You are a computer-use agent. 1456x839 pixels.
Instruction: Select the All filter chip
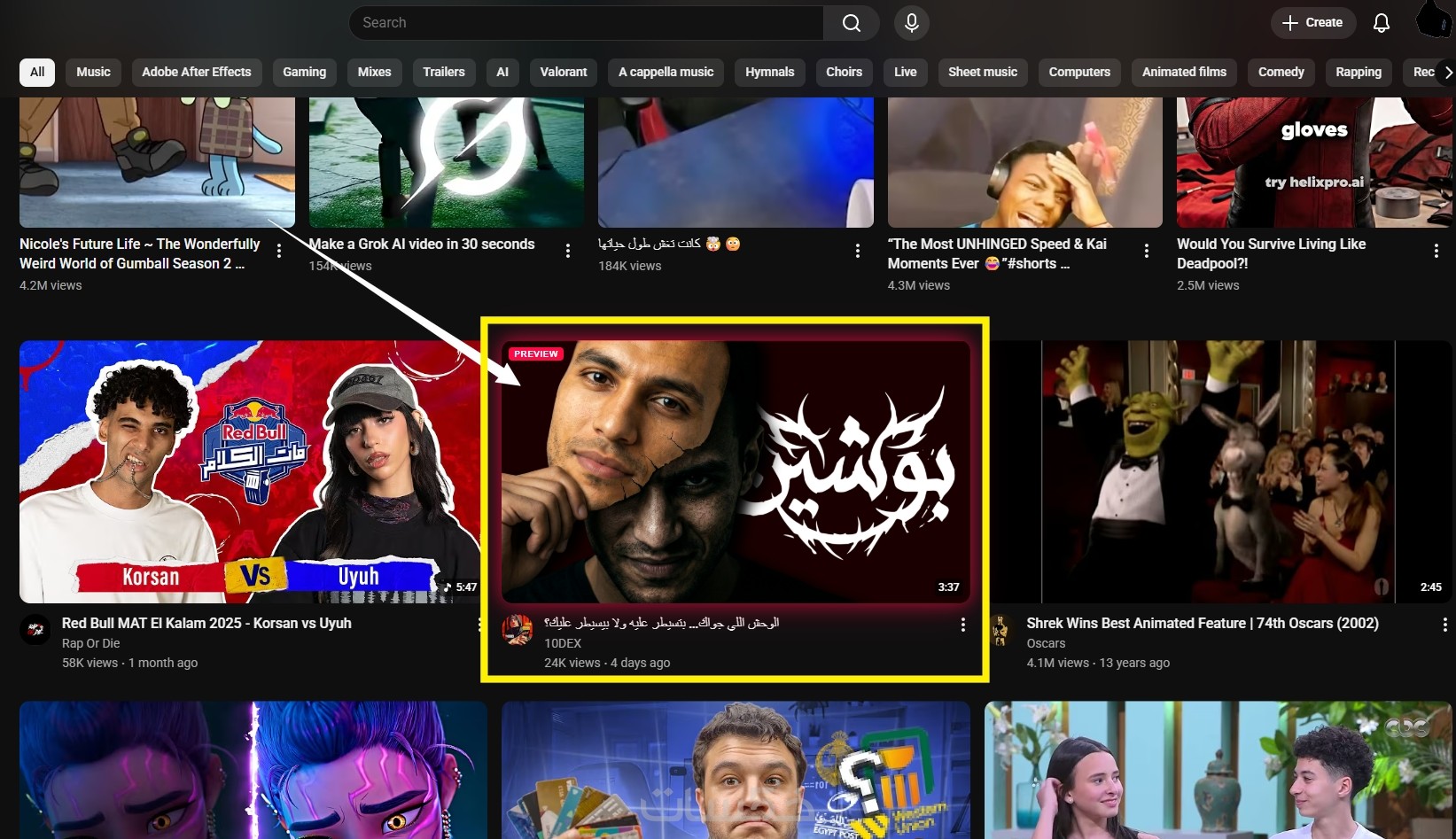(37, 73)
